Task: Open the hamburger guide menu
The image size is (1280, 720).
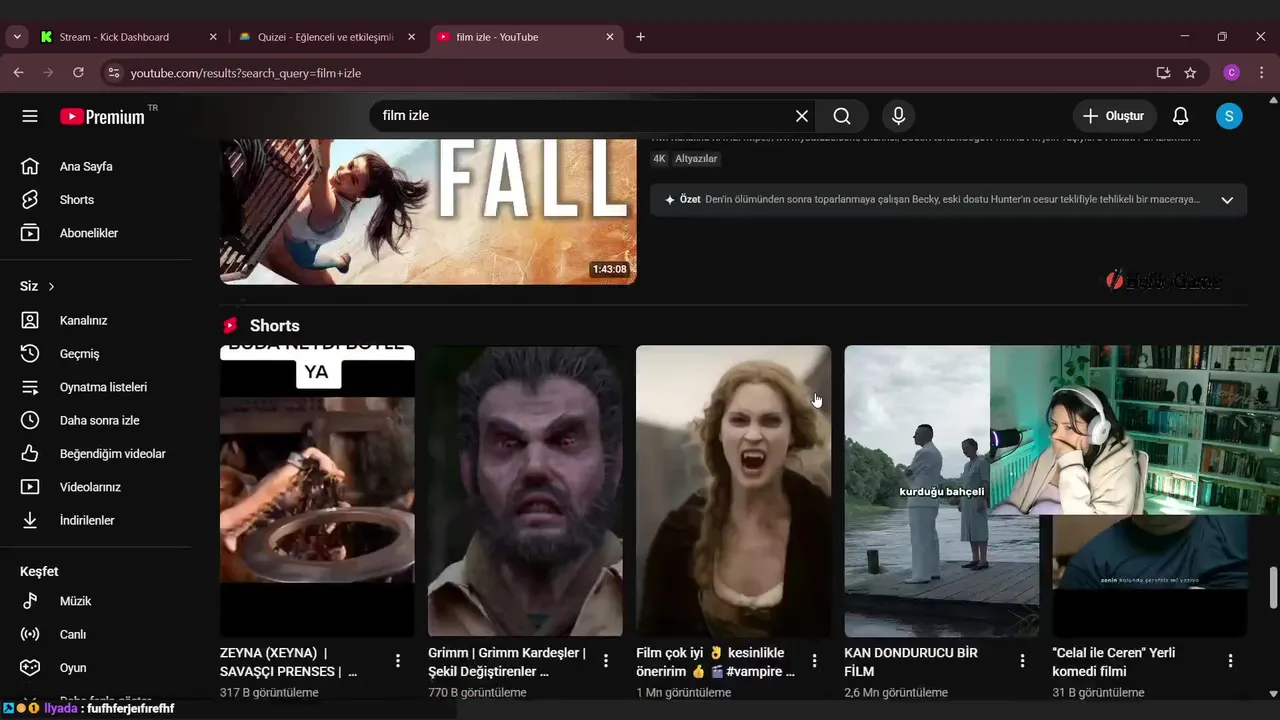Action: 30,116
